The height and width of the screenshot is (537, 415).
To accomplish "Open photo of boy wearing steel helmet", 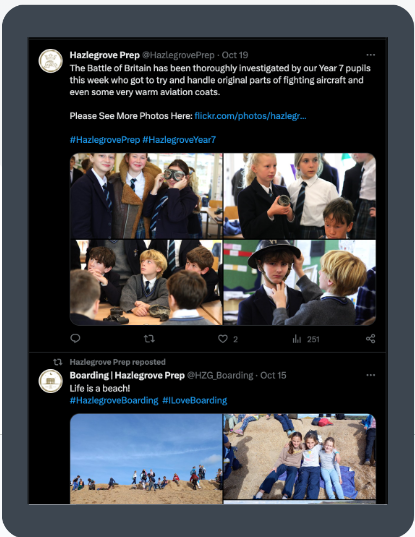I will (300, 283).
